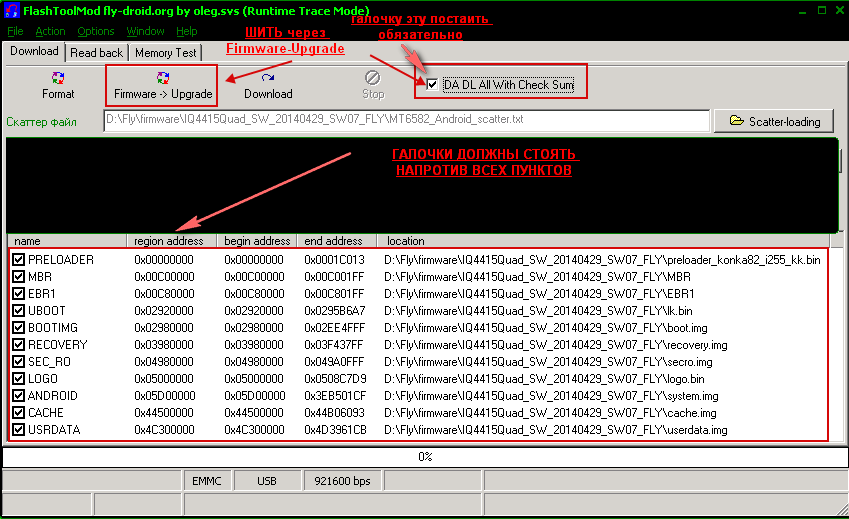Click the Format toolbar icon
The height and width of the screenshot is (519, 849).
click(58, 78)
